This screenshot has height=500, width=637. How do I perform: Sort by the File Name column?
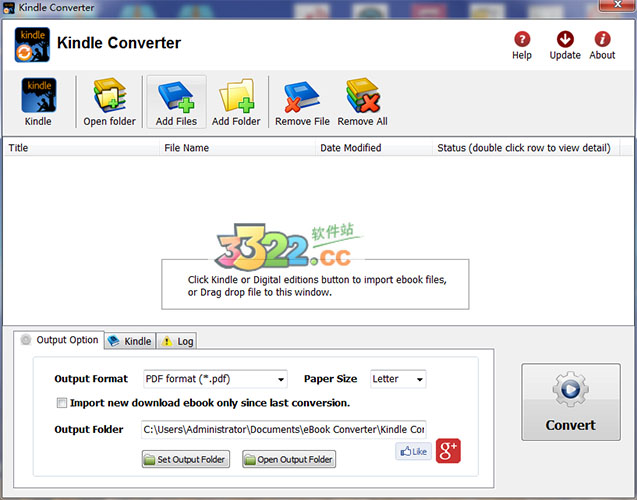[237, 148]
